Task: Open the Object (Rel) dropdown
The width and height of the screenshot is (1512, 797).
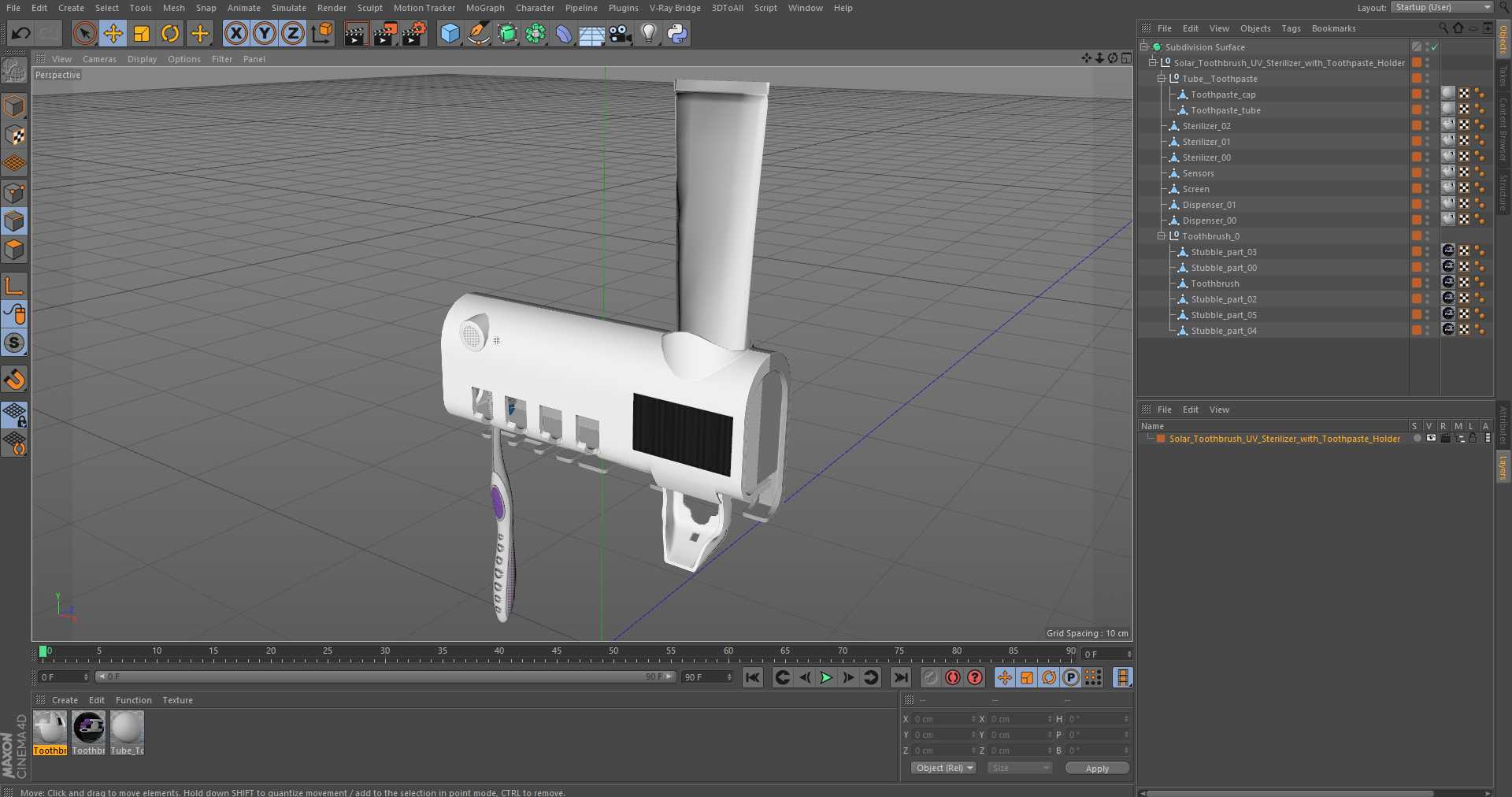Action: [944, 768]
